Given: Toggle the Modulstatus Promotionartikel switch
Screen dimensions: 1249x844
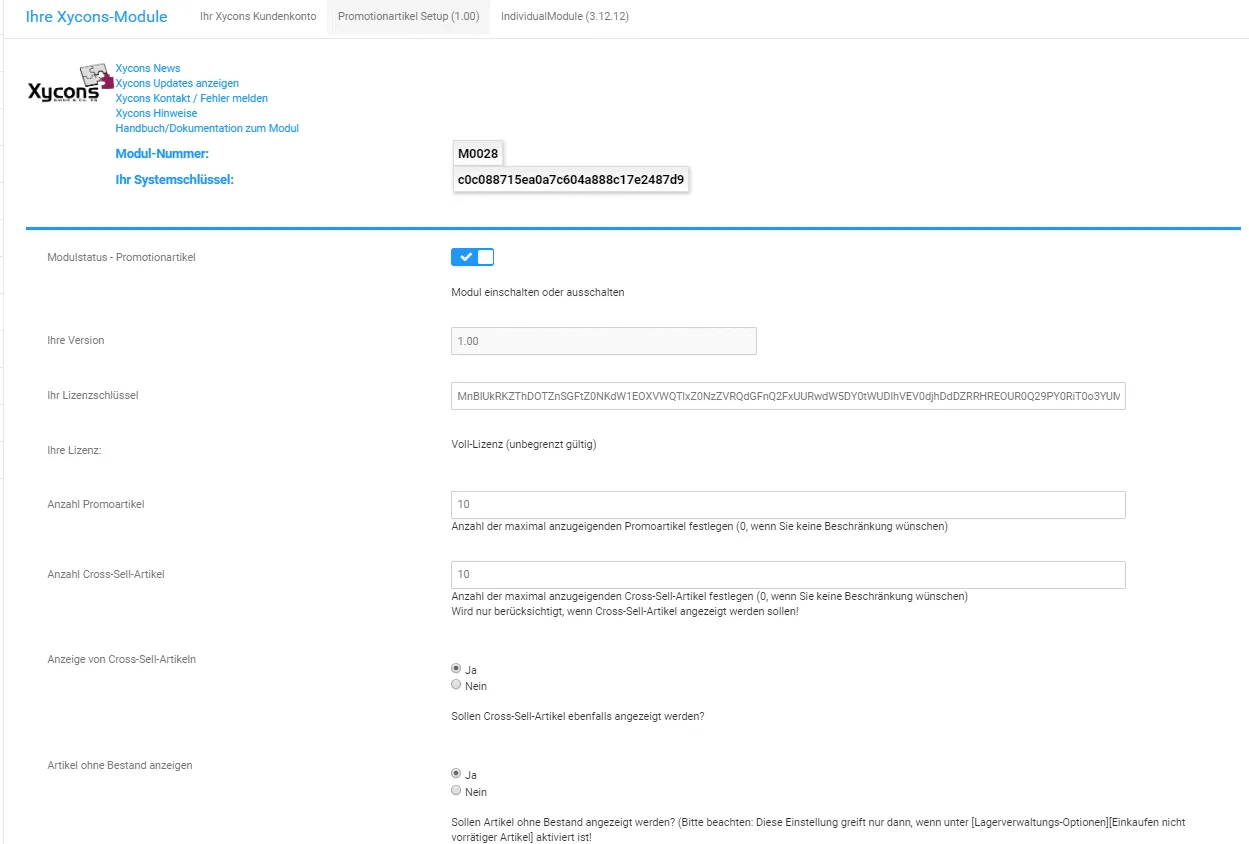Looking at the screenshot, I should coord(473,257).
